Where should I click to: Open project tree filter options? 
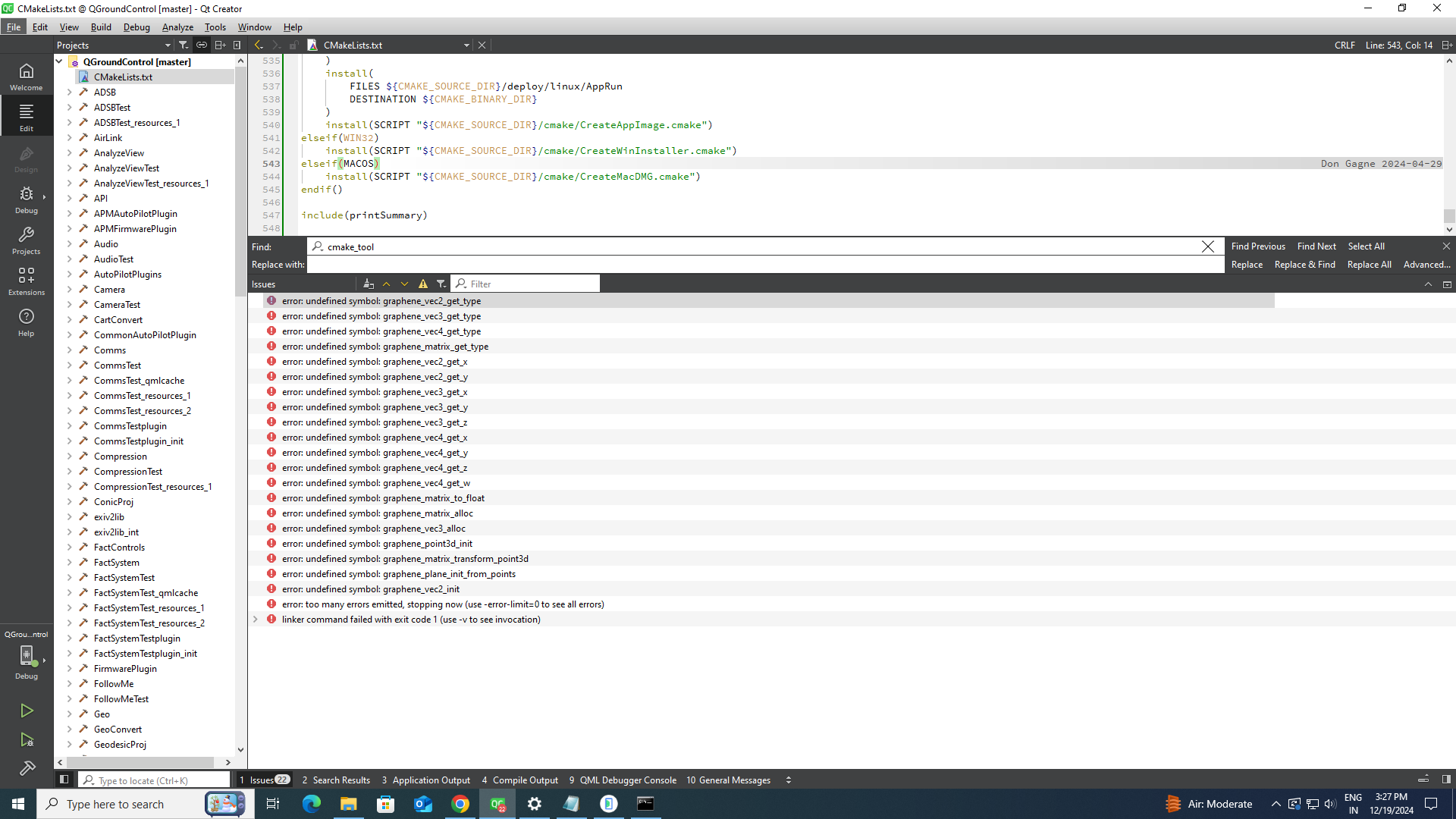tap(183, 45)
